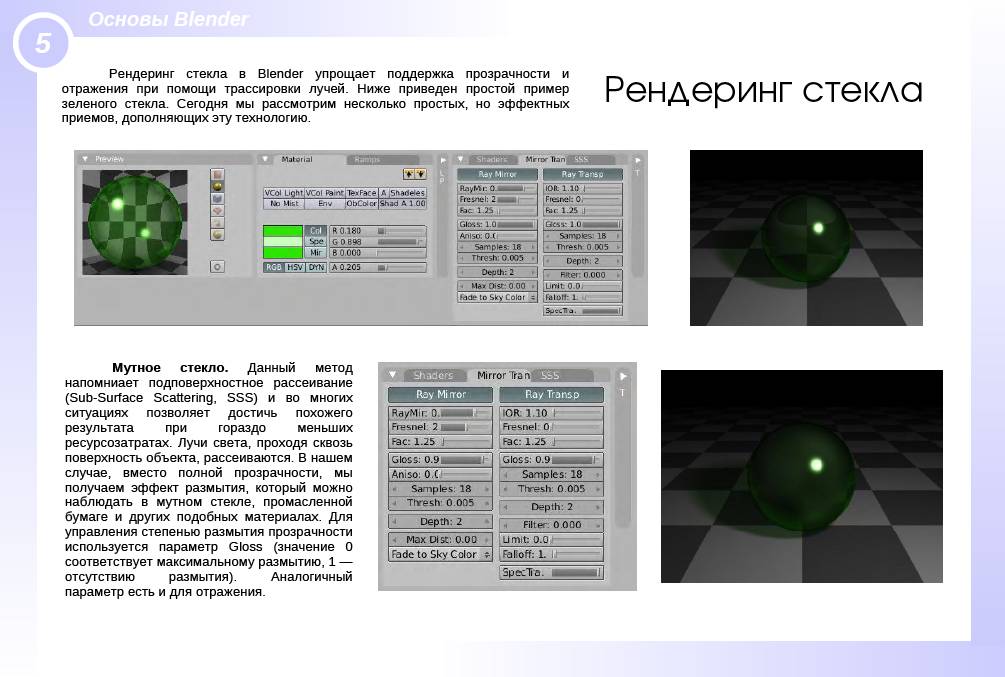Select the Spe color channel button
Screen dimensions: 1005x677
(x=315, y=242)
